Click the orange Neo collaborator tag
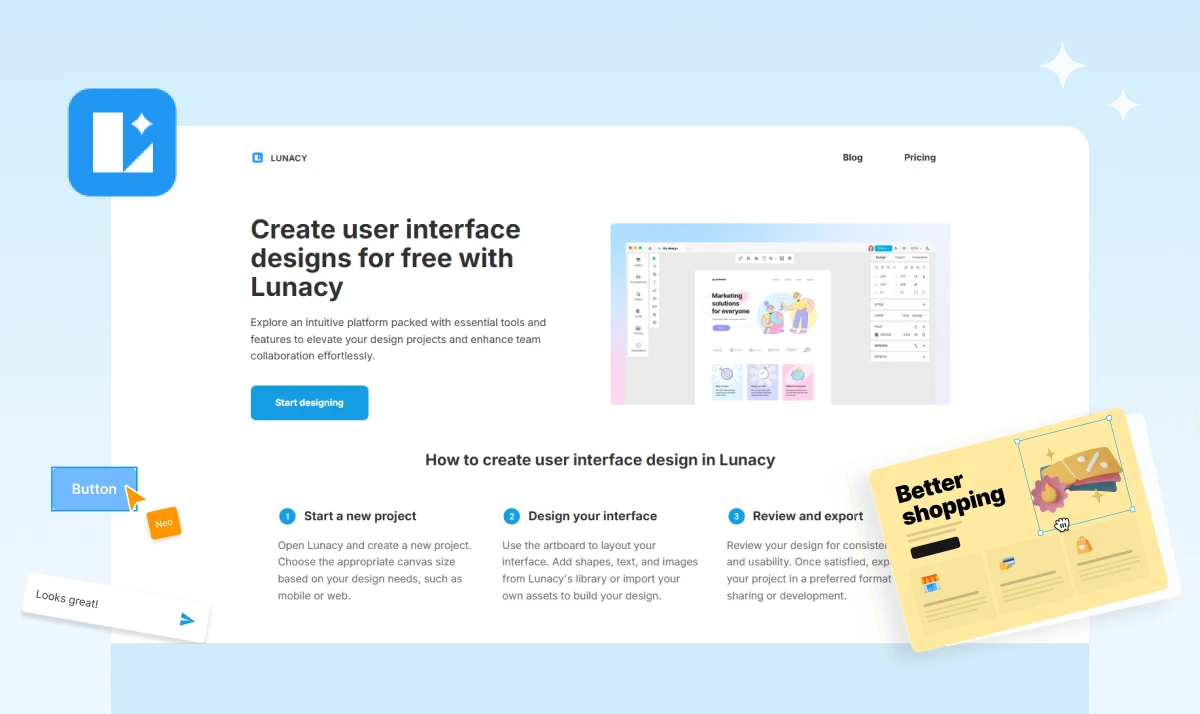Image resolution: width=1200 pixels, height=714 pixels. tap(165, 523)
